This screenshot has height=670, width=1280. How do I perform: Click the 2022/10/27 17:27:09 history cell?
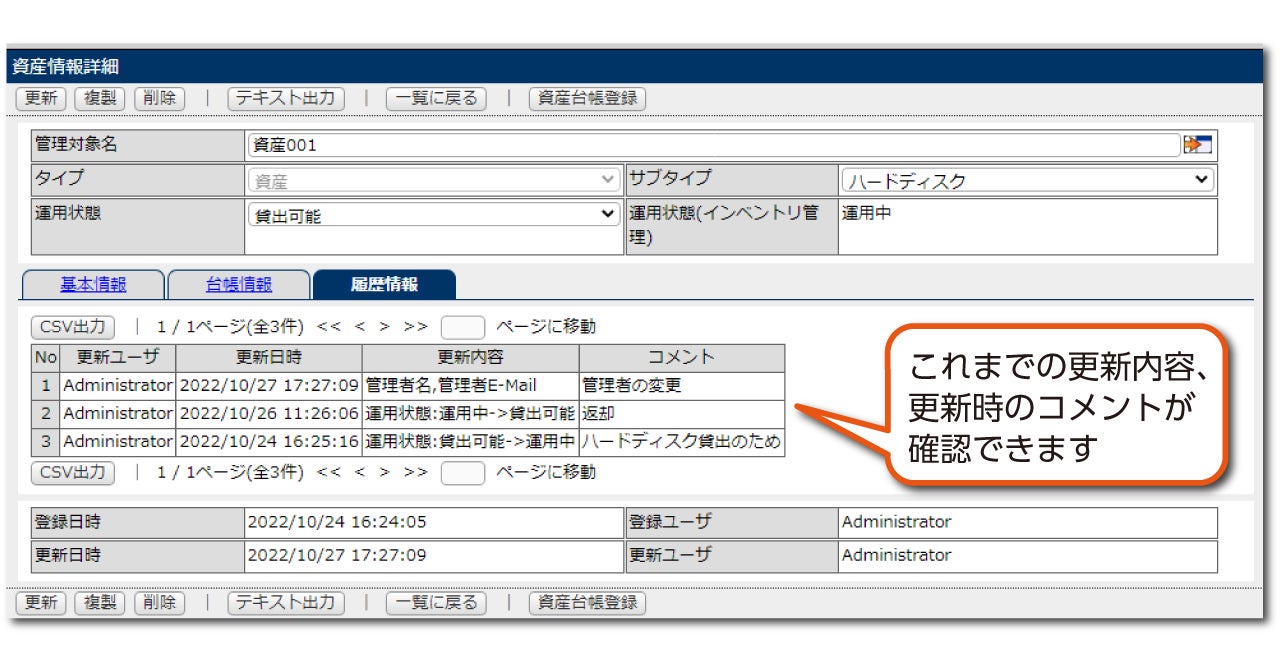(x=269, y=385)
